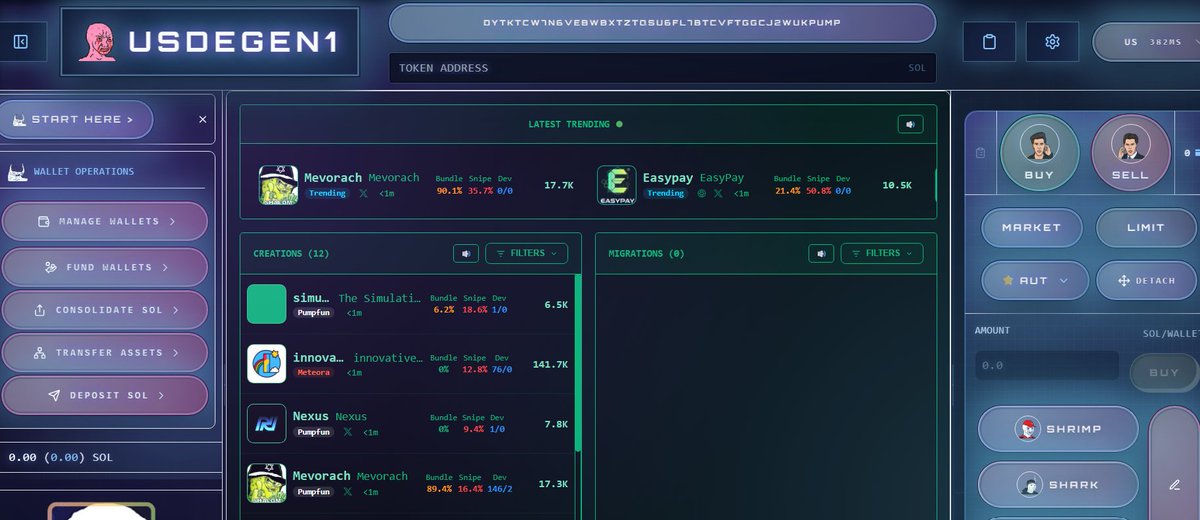Screen dimensions: 1200x520
Task: Open the US 382ms region selector
Action: click(1147, 42)
